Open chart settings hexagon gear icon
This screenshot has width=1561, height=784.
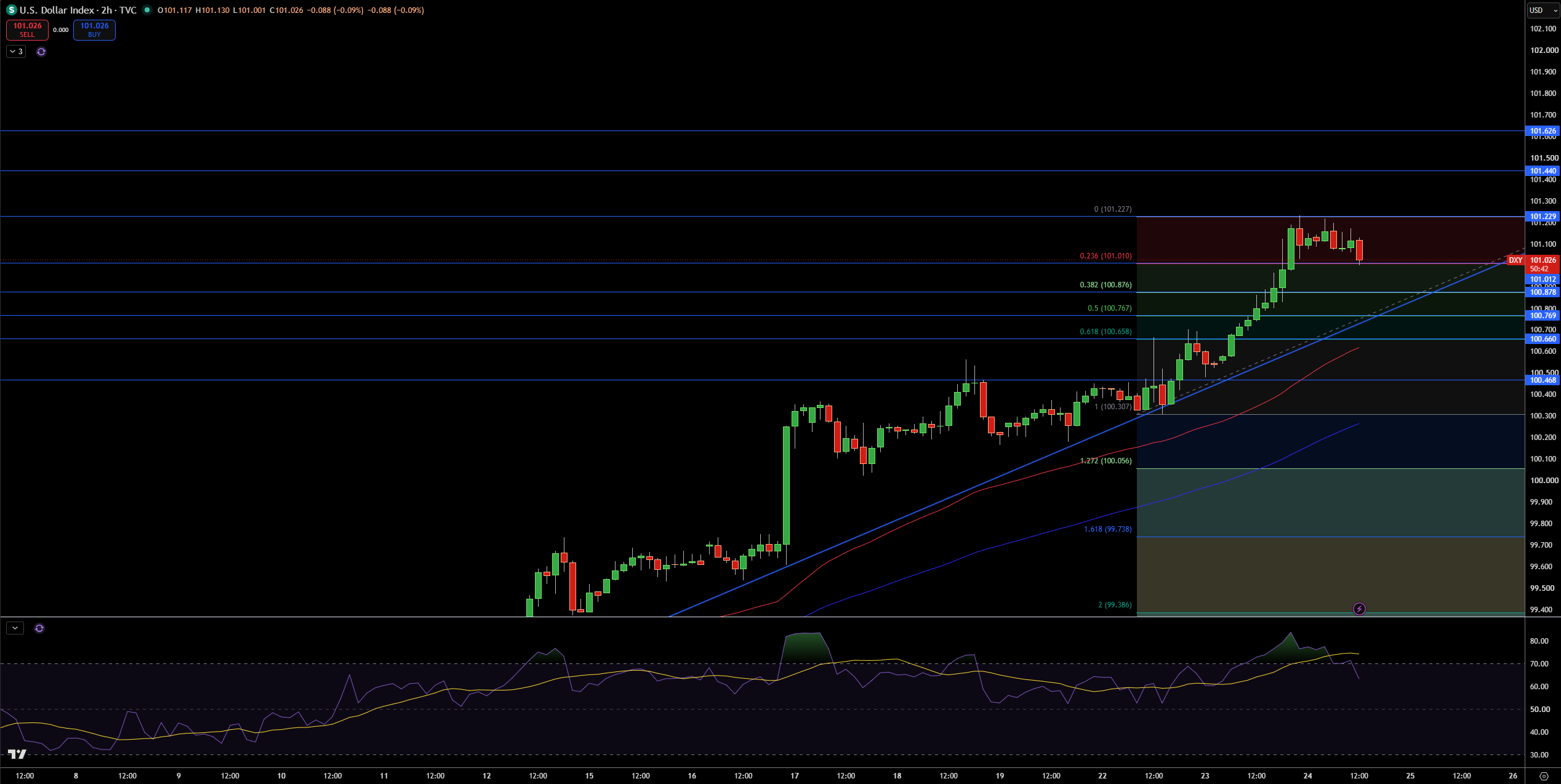[x=1543, y=776]
